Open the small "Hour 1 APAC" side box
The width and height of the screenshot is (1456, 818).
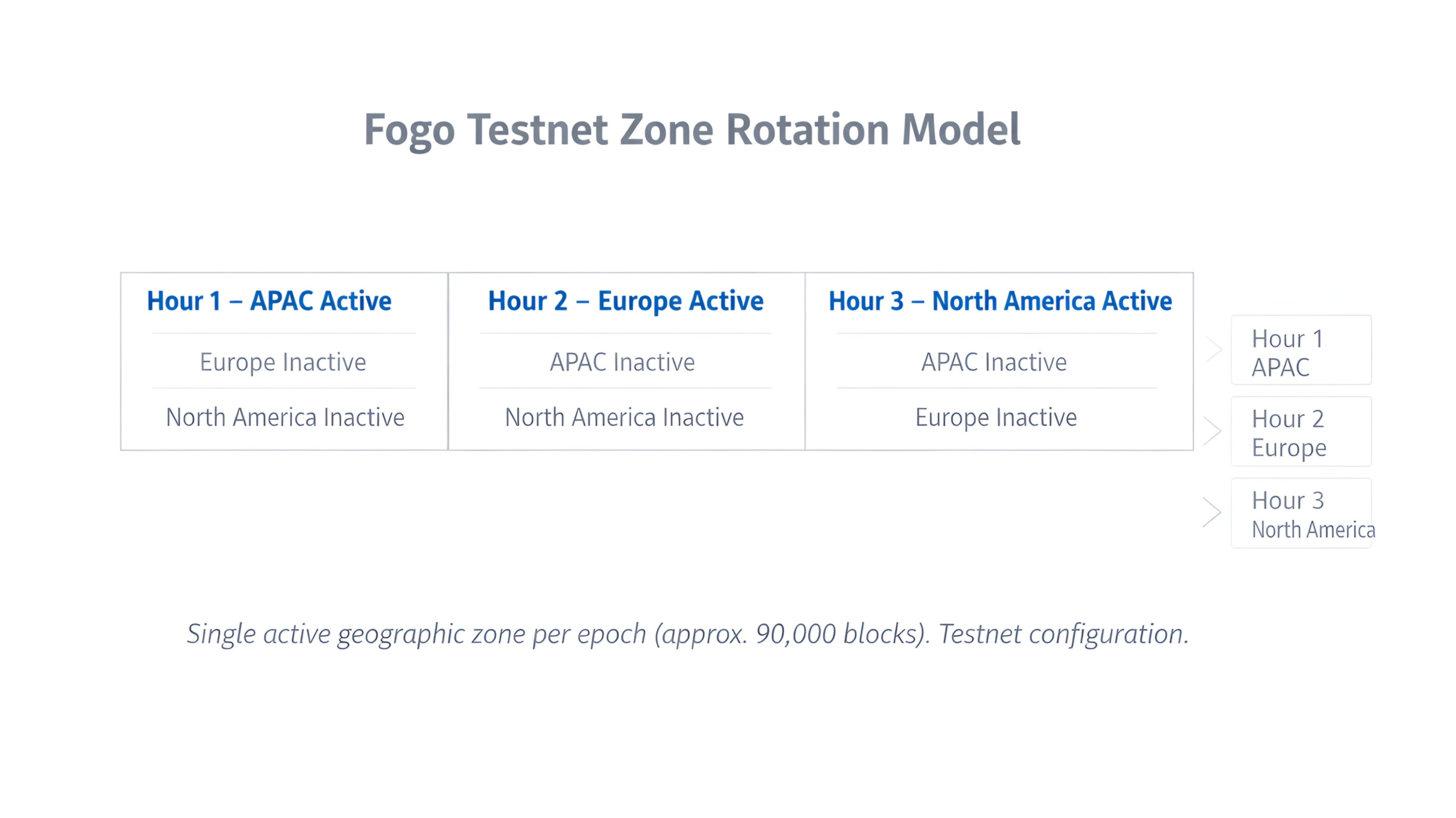1301,350
